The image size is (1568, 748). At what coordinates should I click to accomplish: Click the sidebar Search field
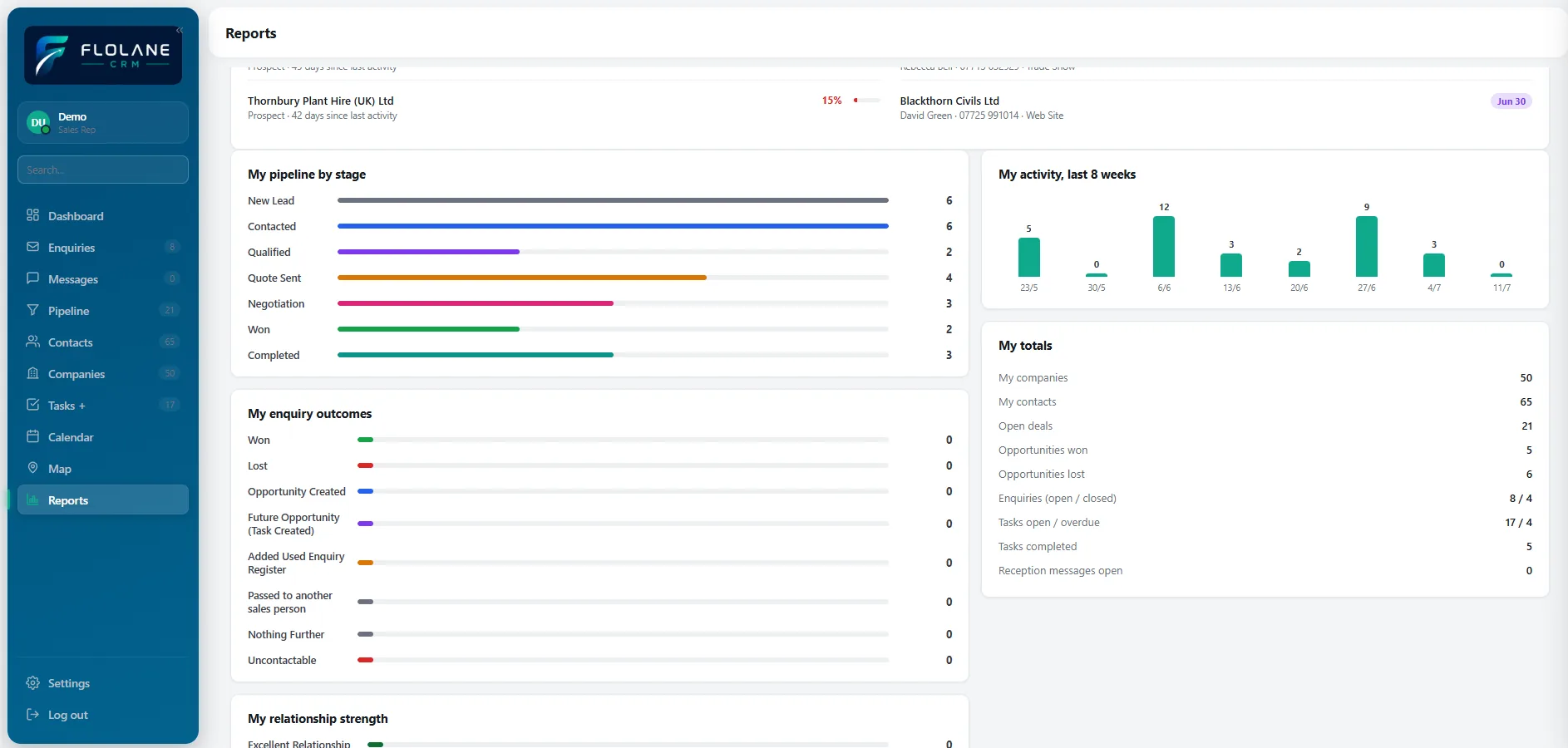point(103,170)
